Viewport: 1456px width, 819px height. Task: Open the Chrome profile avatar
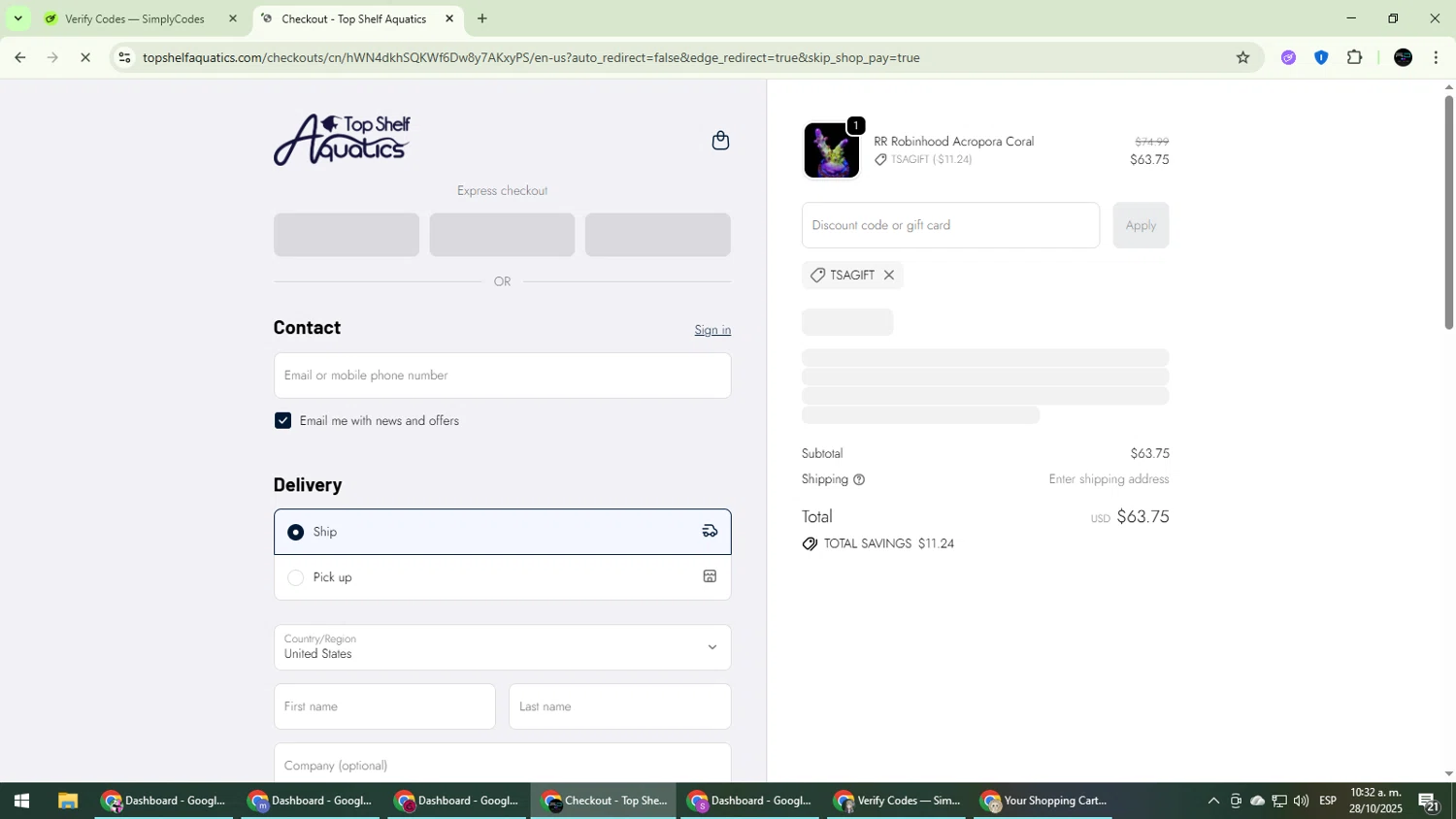point(1403,57)
